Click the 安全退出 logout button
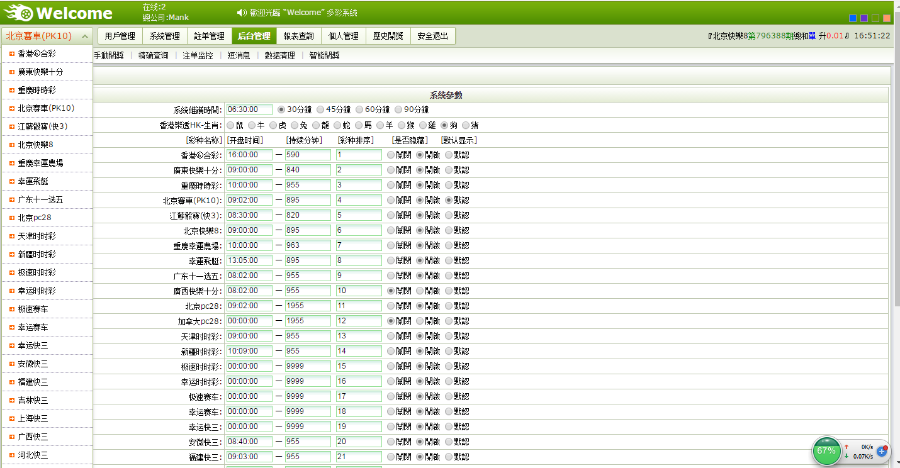The width and height of the screenshot is (900, 468). click(x=433, y=36)
